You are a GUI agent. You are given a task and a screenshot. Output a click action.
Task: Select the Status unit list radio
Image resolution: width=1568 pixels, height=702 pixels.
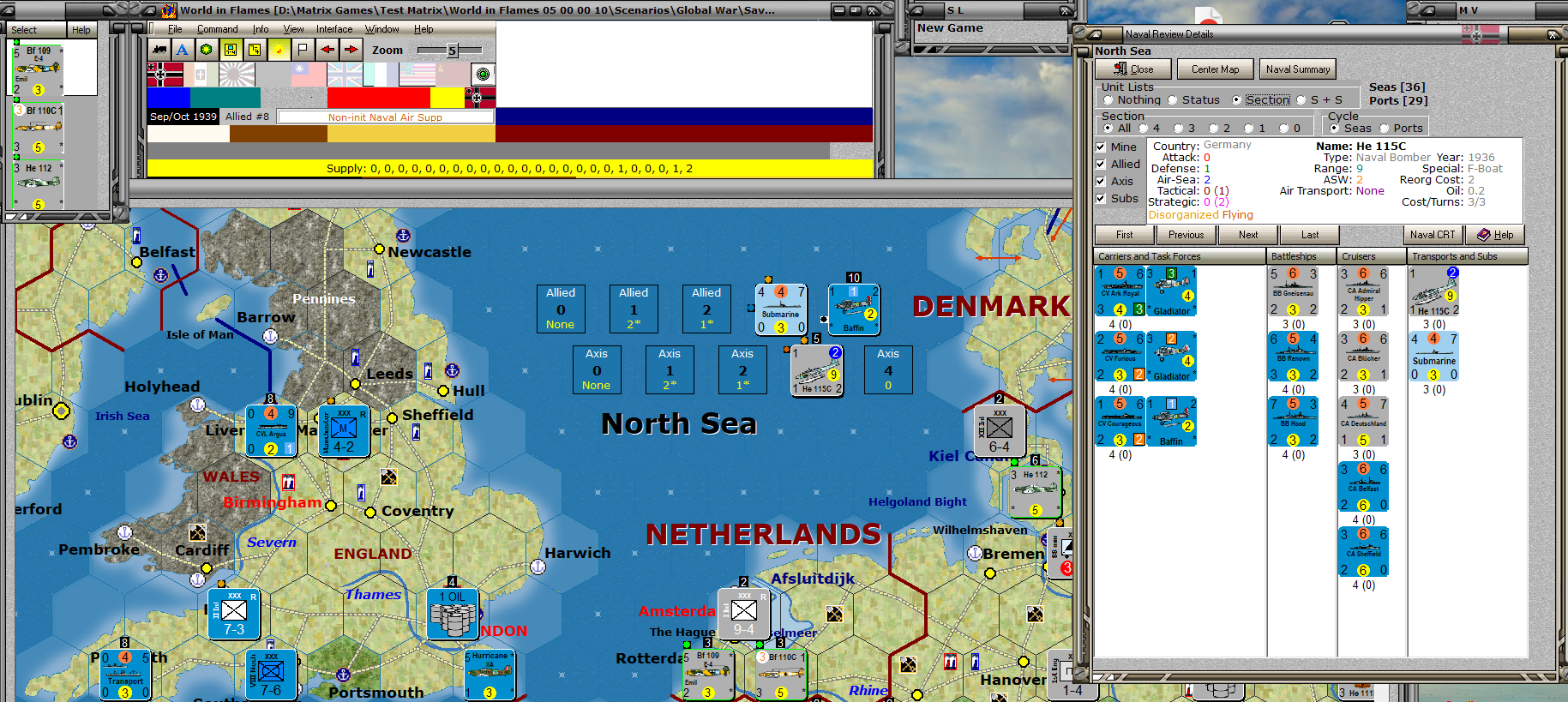tap(1173, 100)
